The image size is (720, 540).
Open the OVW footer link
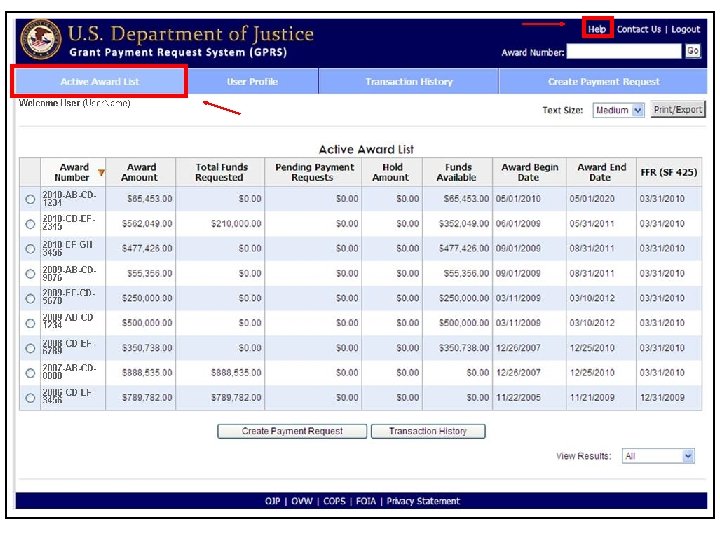point(302,501)
